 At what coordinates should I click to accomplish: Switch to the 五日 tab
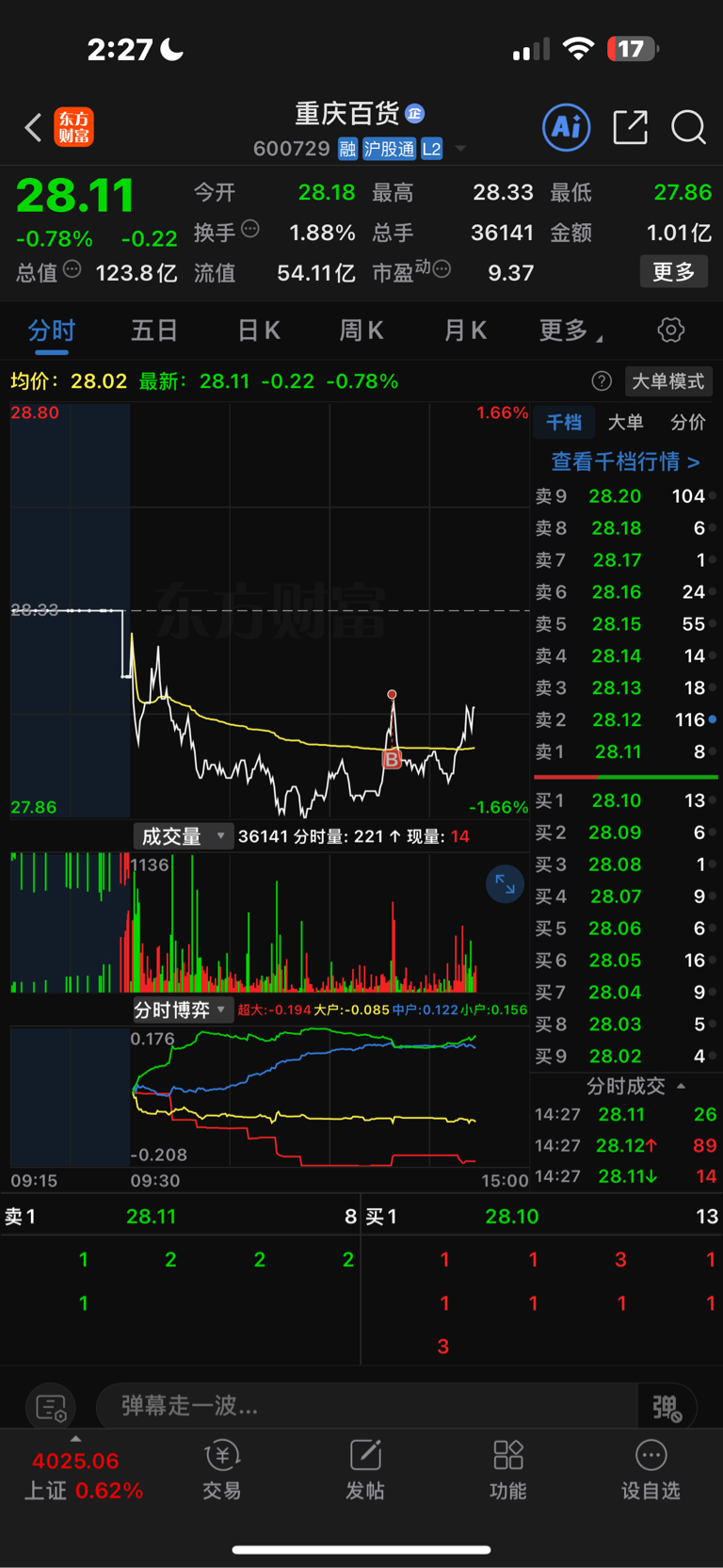point(154,331)
